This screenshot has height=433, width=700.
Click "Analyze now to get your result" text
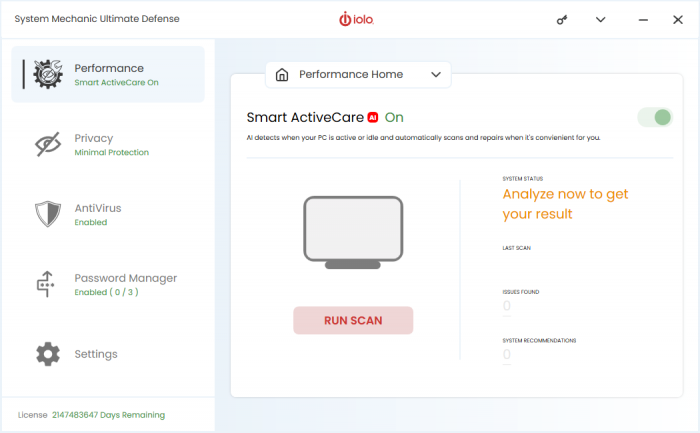click(x=565, y=204)
